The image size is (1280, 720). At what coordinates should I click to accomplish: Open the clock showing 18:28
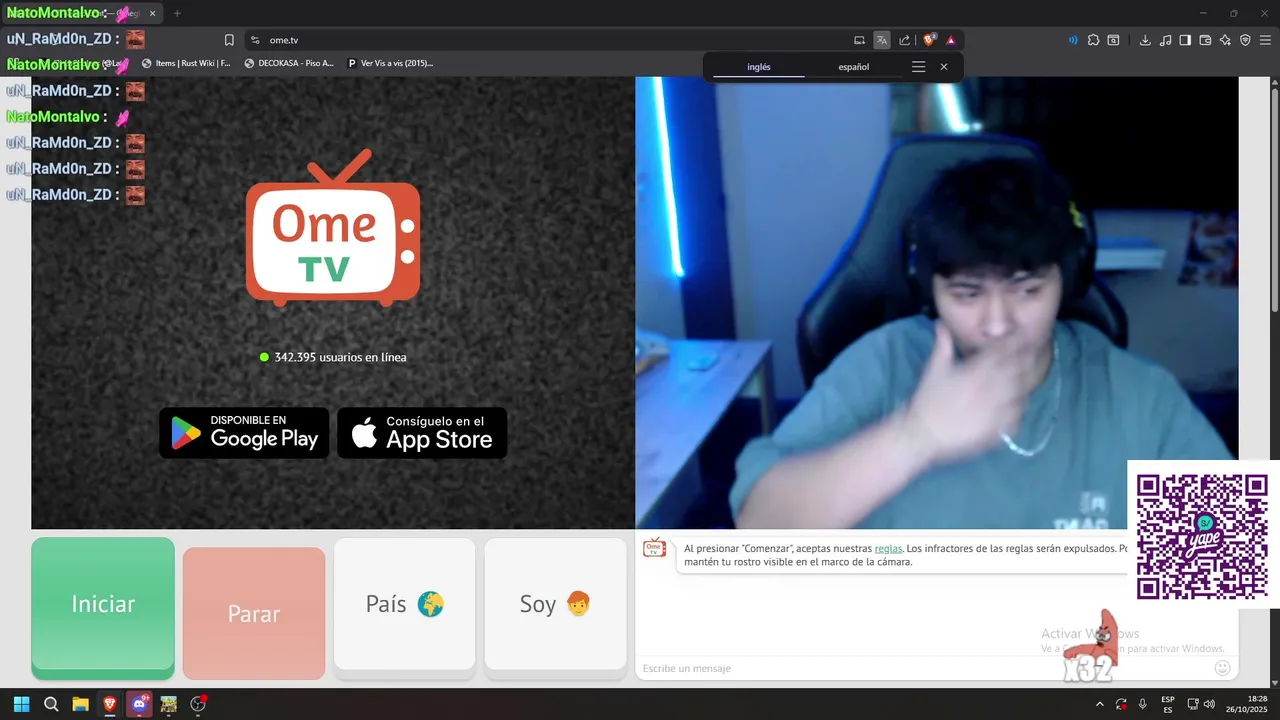click(x=1247, y=704)
